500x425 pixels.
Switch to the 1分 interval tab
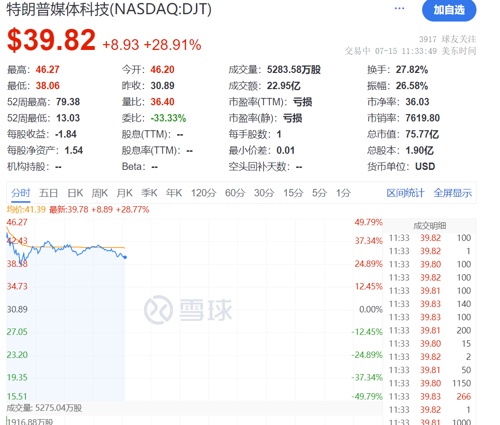[343, 193]
